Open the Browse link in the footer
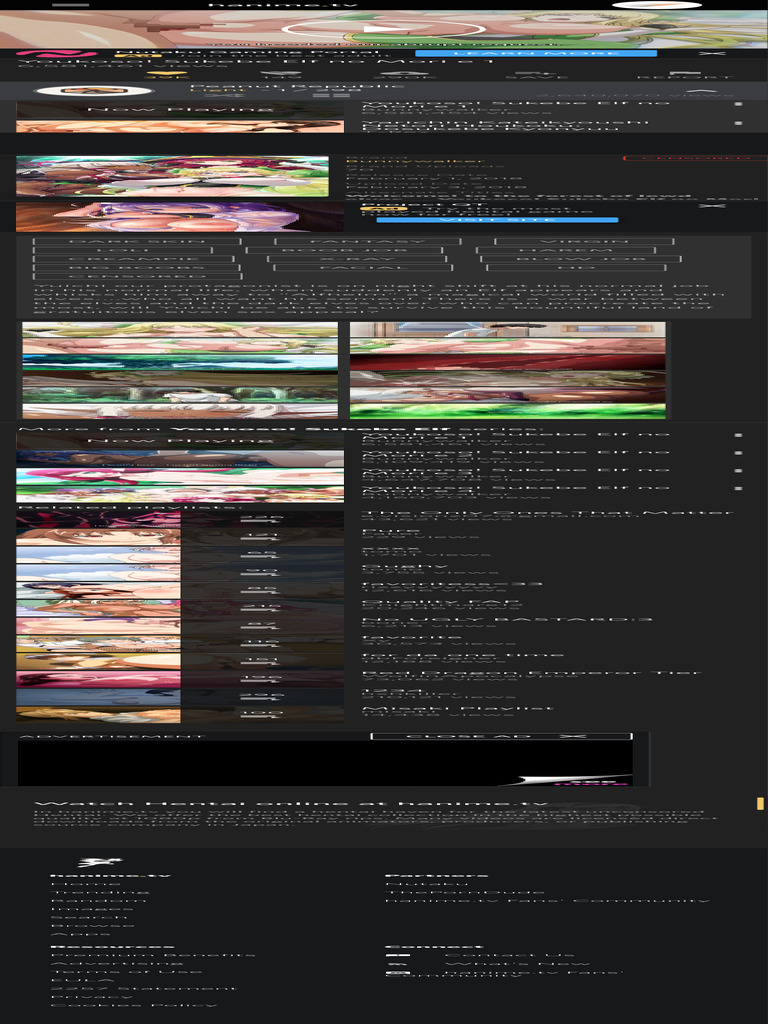 click(92, 925)
